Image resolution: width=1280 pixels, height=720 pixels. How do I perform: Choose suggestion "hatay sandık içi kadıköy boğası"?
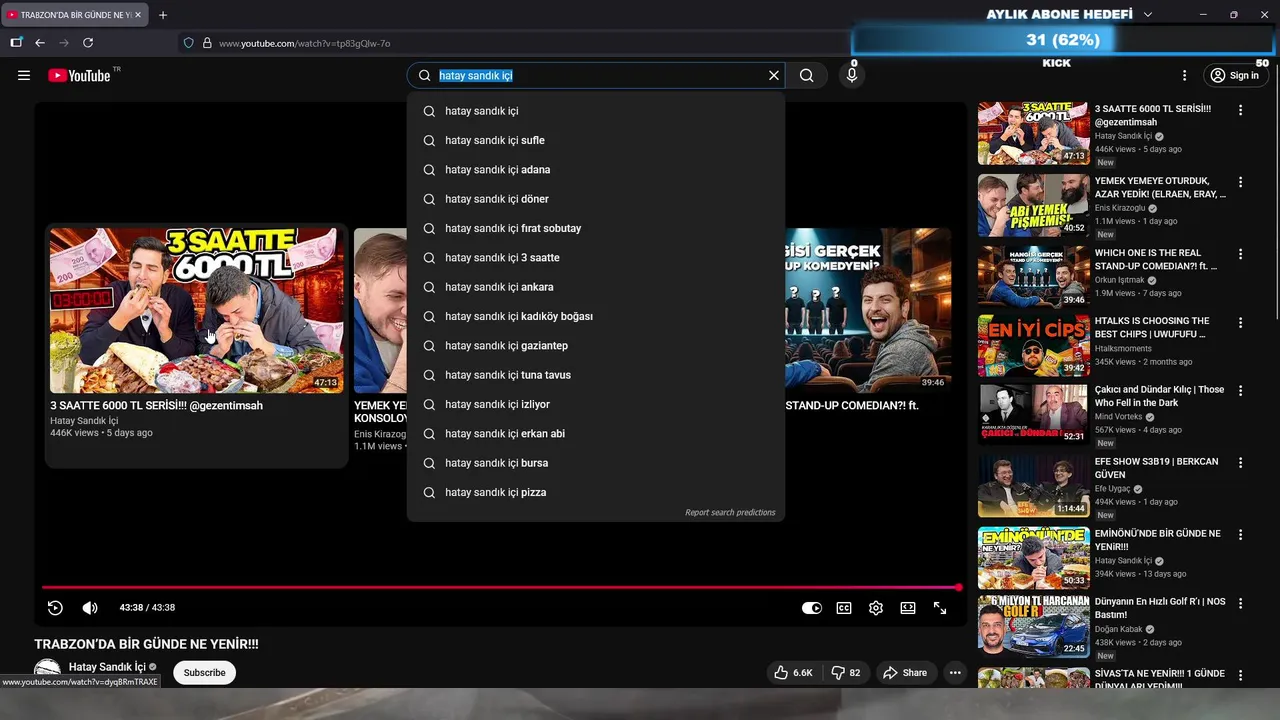point(596,316)
